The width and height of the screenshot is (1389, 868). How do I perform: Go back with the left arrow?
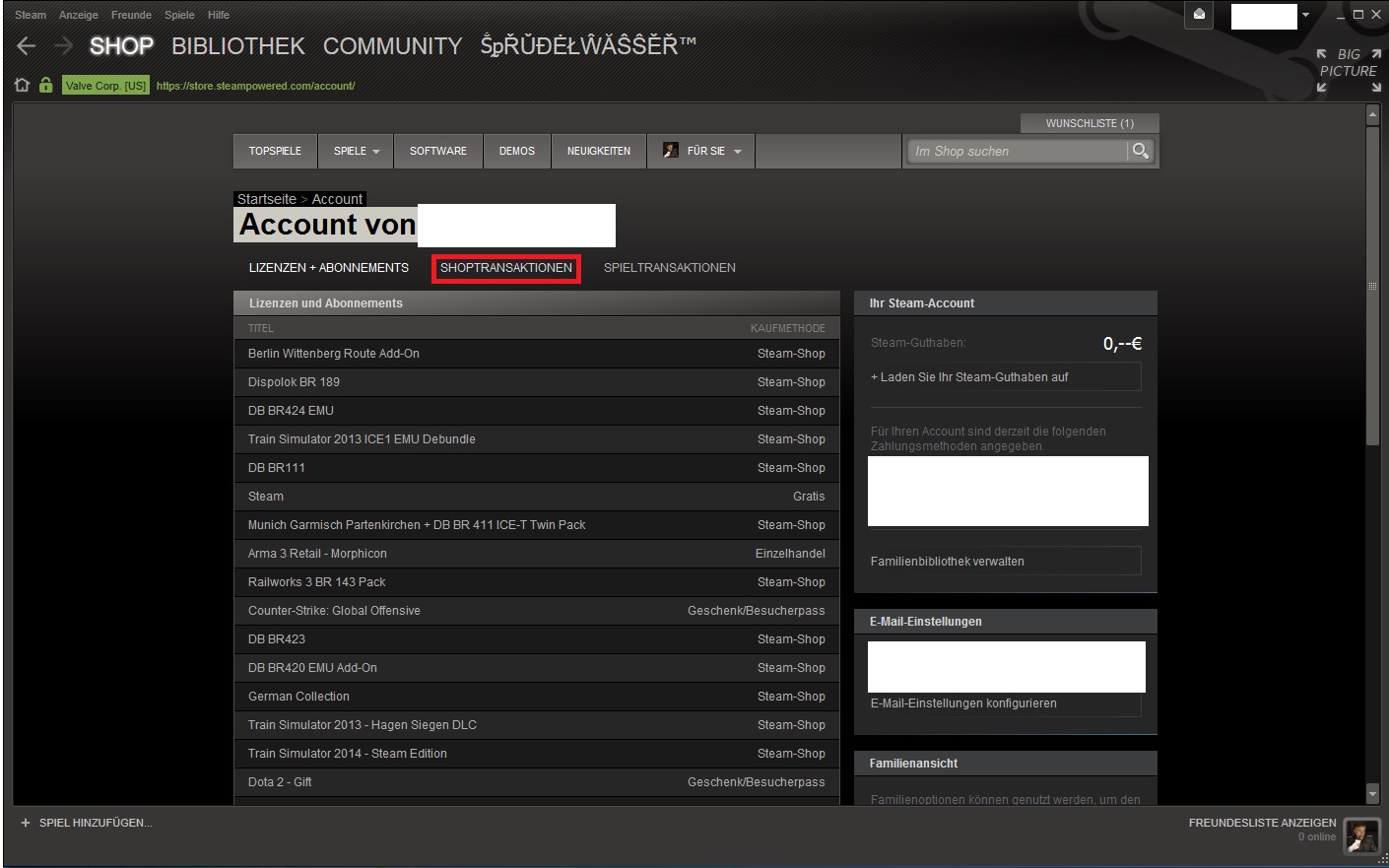click(27, 45)
